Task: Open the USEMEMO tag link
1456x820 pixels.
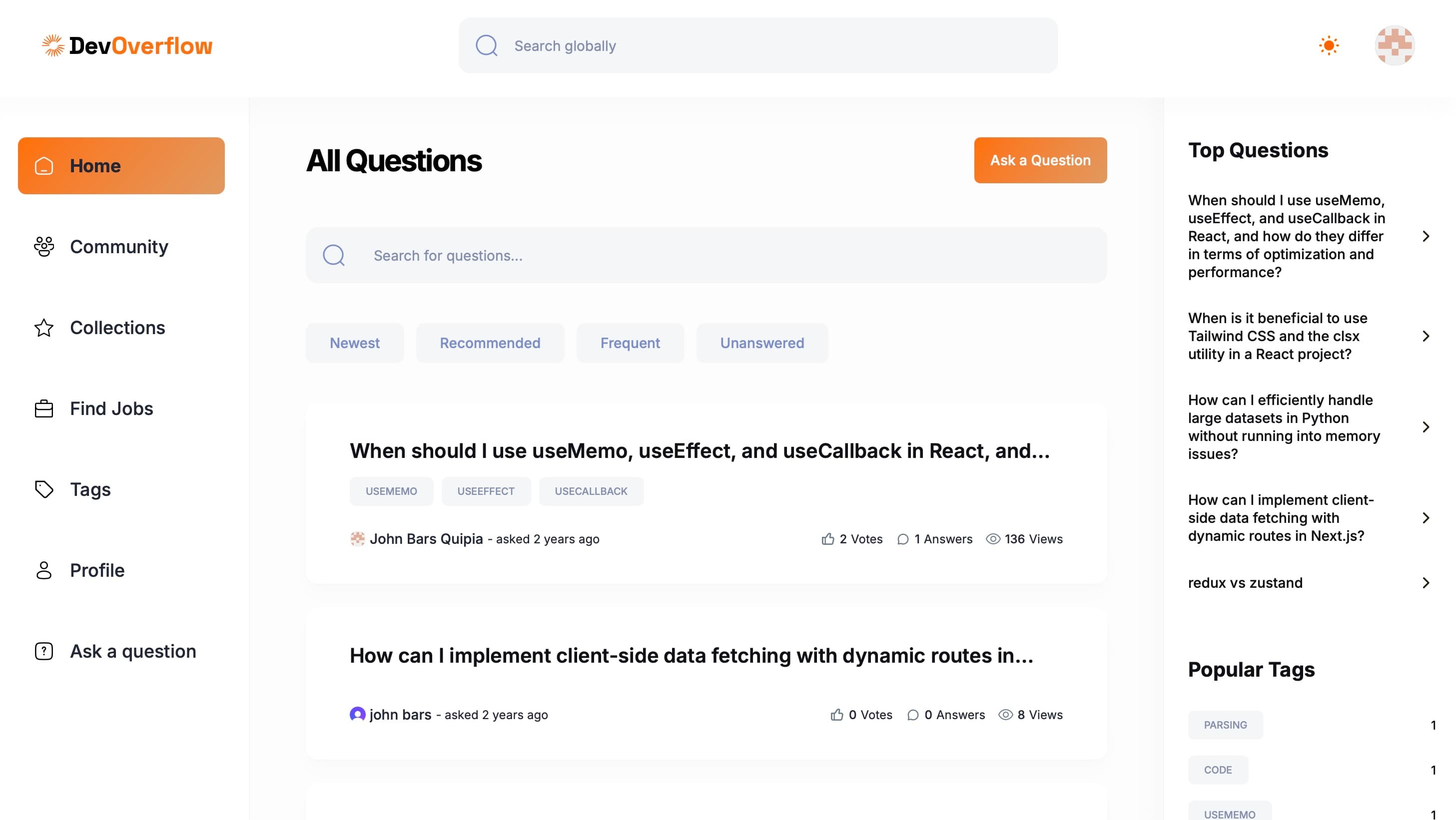Action: point(391,491)
